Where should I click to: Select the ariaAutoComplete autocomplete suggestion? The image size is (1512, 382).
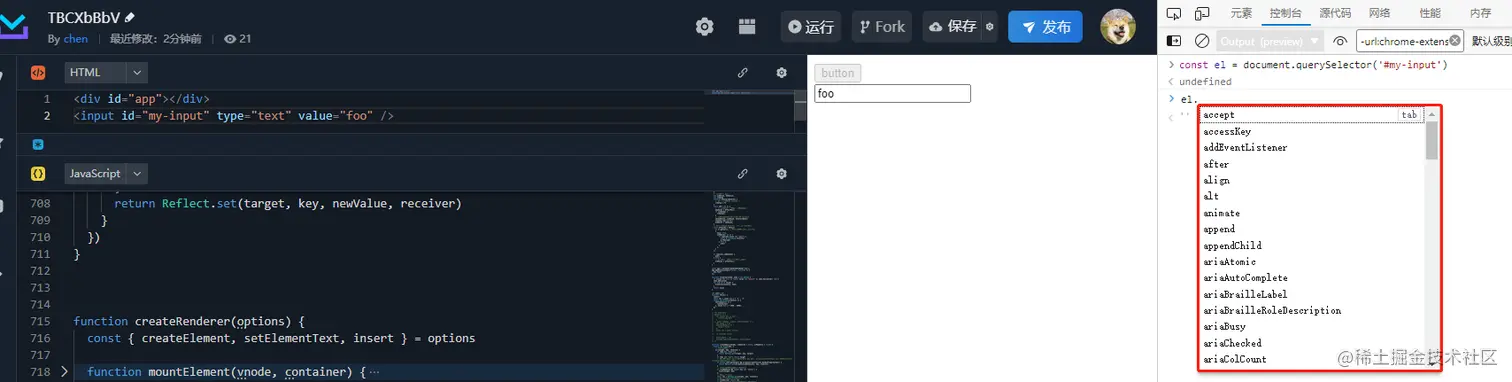[1311, 278]
